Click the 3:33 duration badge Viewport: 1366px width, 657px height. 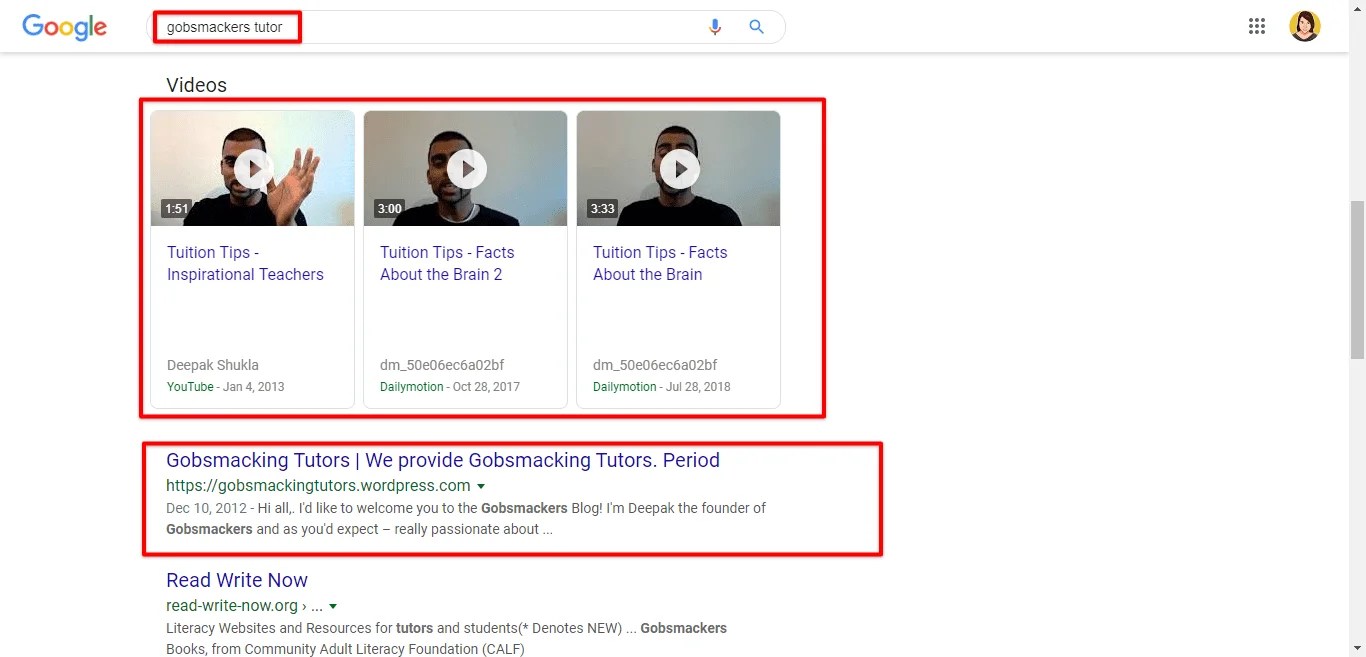point(602,209)
